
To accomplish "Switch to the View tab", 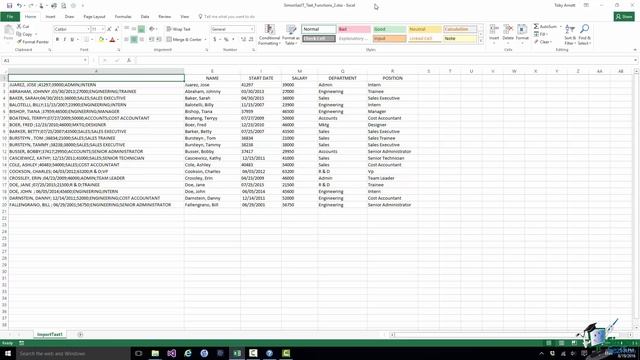I will tap(184, 17).
